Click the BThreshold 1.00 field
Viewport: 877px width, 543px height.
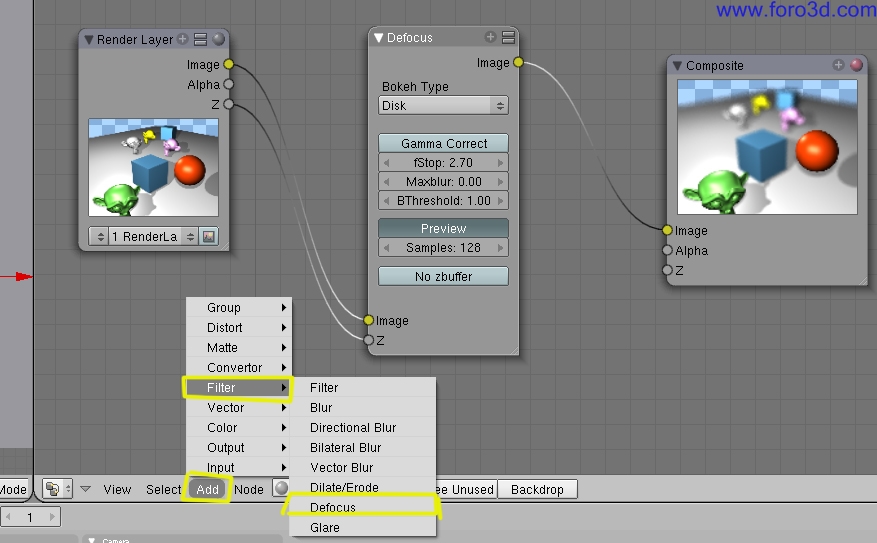[x=443, y=200]
